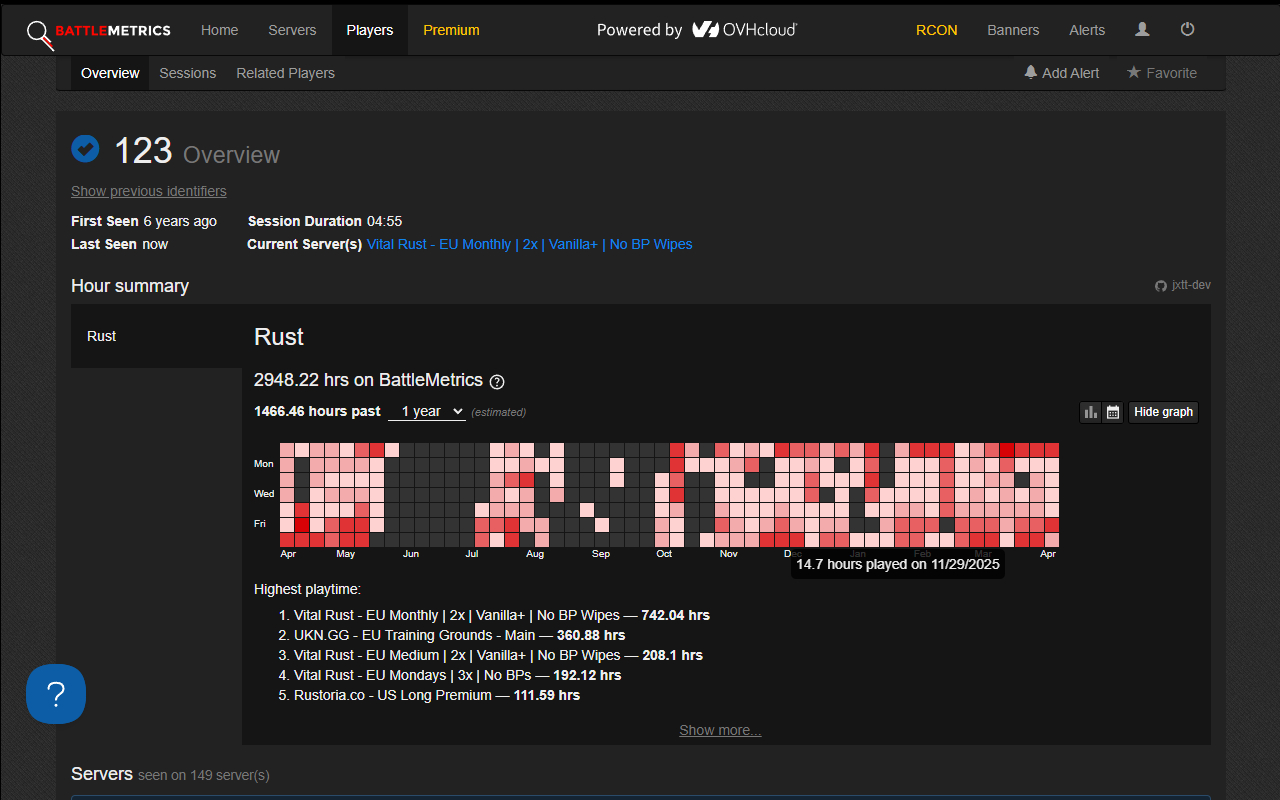Click the First Seen 6 years ago text
Screen dimensions: 1280x800
coord(144,221)
